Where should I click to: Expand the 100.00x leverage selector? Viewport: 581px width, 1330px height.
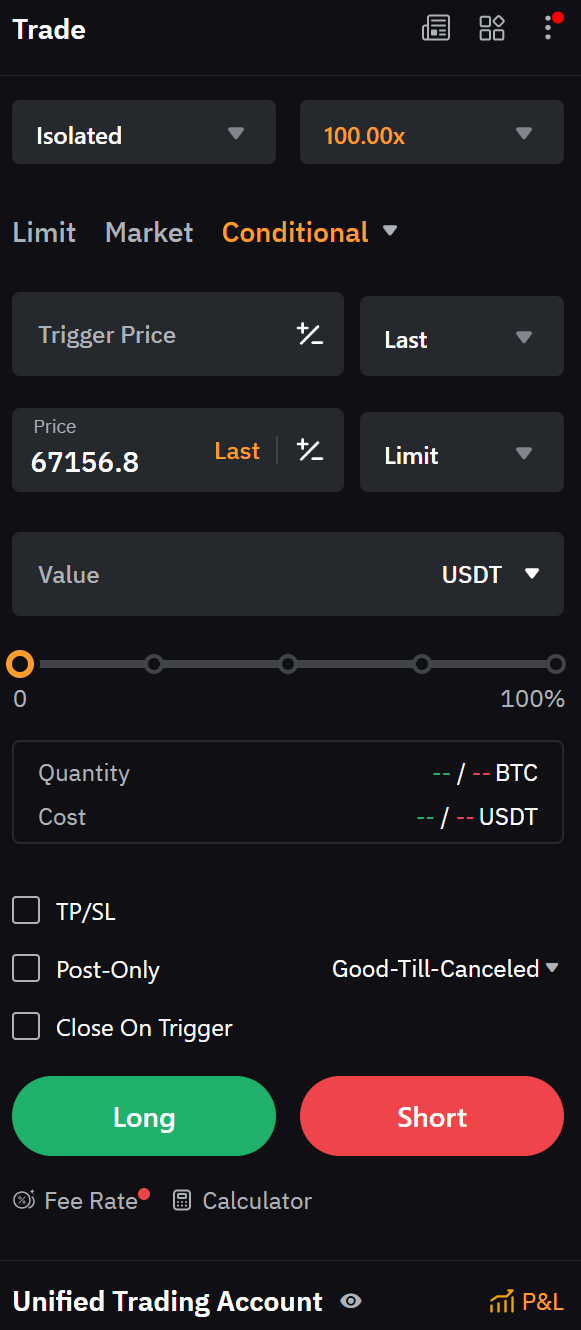pyautogui.click(x=431, y=132)
